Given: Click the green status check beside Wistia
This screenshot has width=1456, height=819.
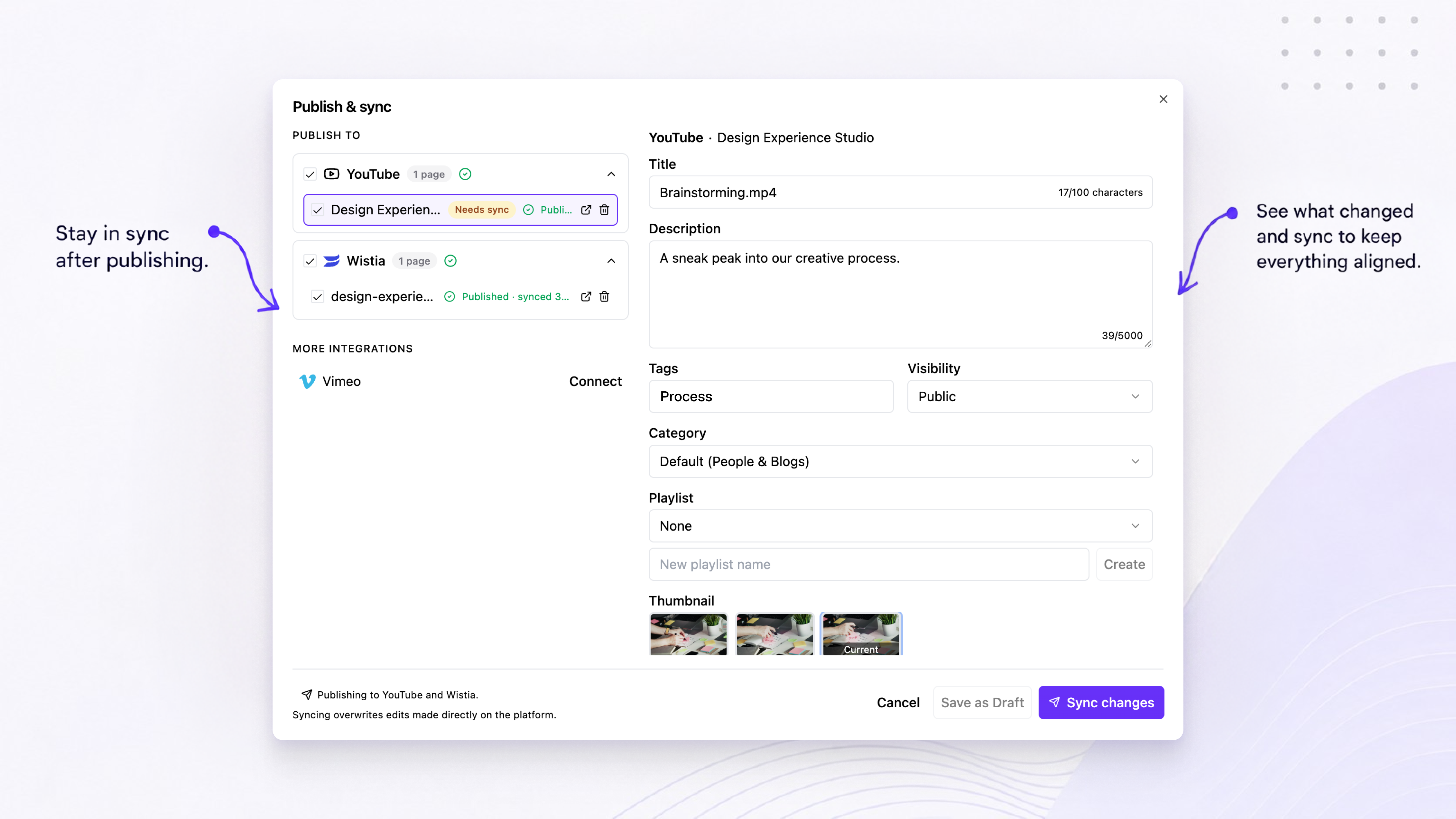Looking at the screenshot, I should [x=451, y=261].
